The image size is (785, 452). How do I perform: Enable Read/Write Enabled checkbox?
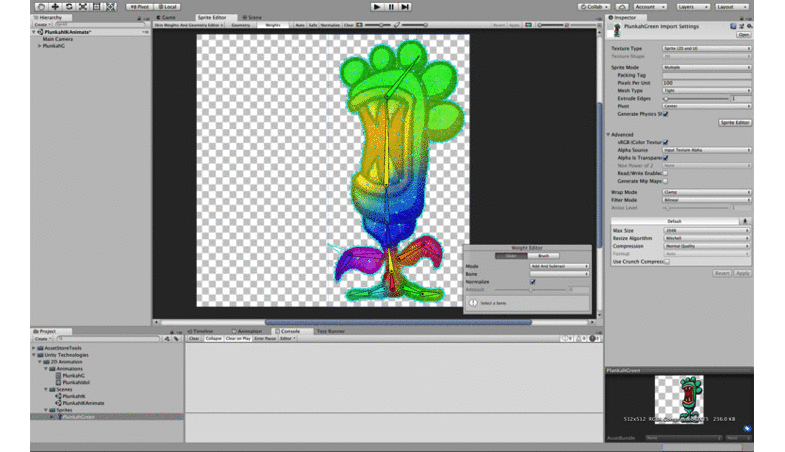pos(666,173)
